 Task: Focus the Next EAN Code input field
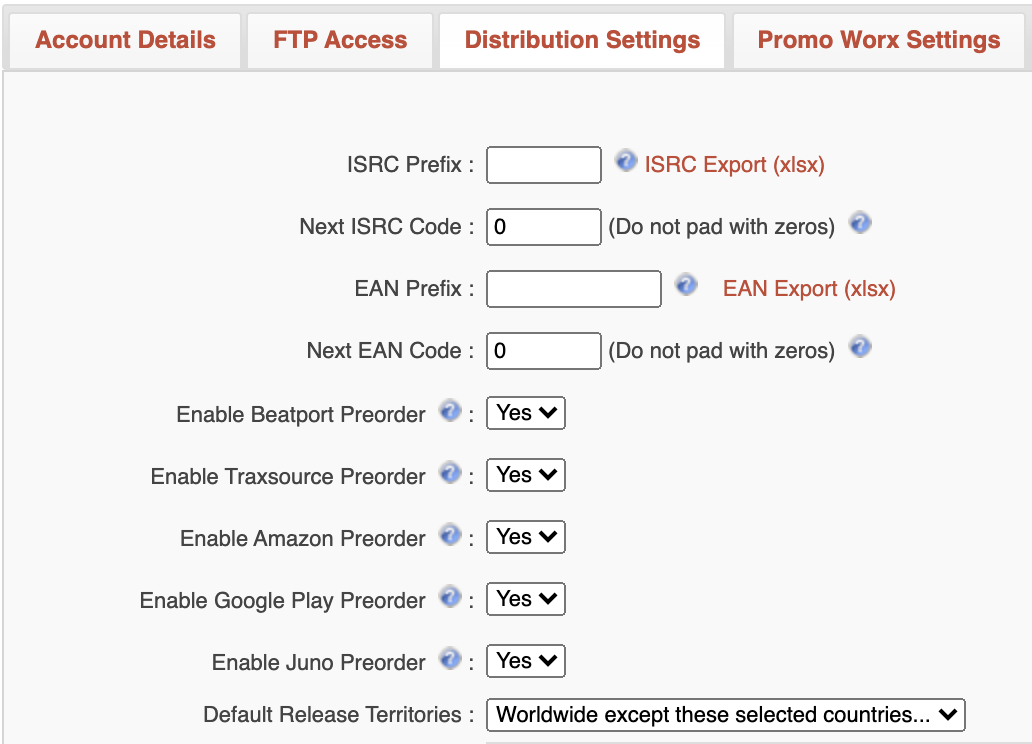544,351
